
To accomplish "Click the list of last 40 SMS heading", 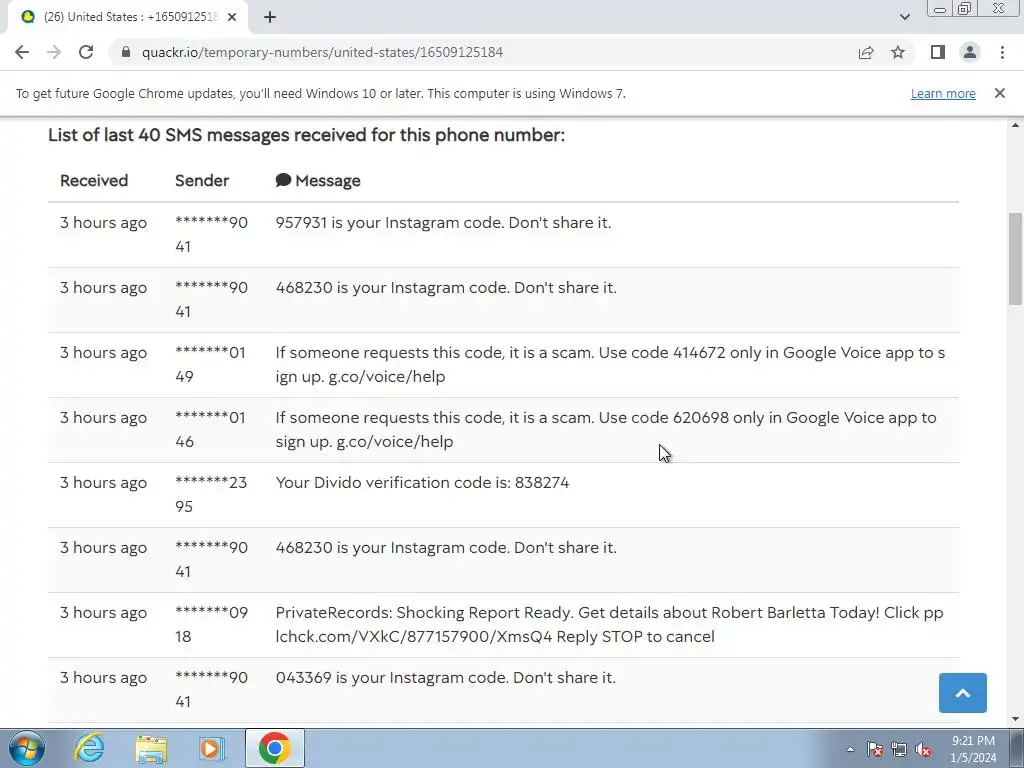I will 306,135.
